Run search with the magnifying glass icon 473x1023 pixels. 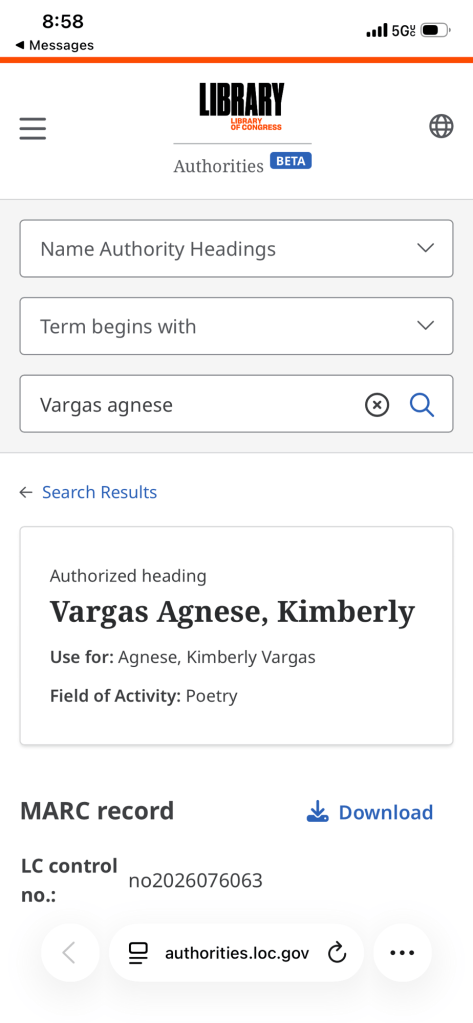click(x=422, y=405)
